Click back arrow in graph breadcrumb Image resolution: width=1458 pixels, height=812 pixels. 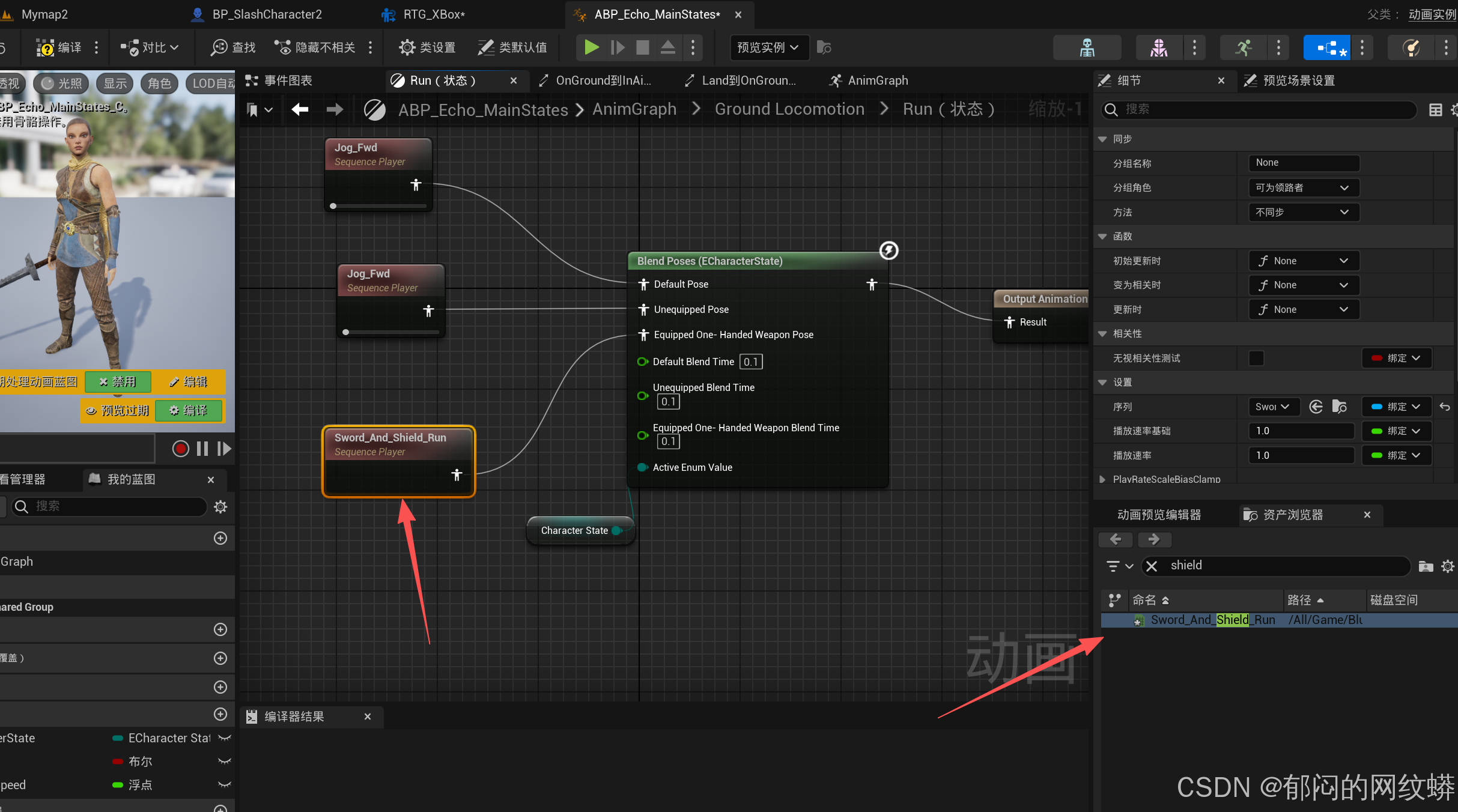pos(300,109)
